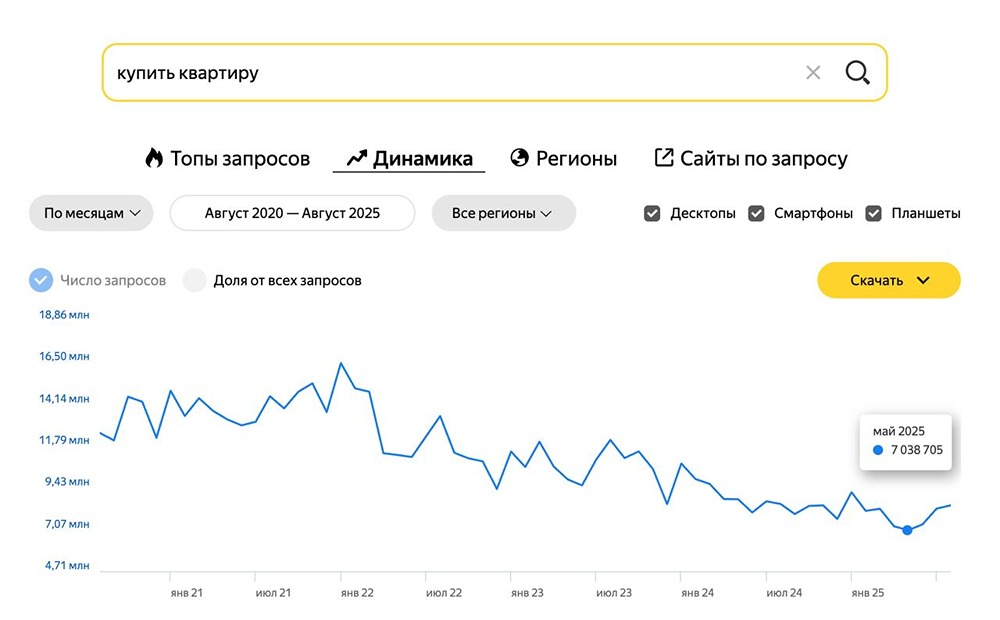Click the external link icon for sites
The image size is (1000, 620).
[x=664, y=158]
